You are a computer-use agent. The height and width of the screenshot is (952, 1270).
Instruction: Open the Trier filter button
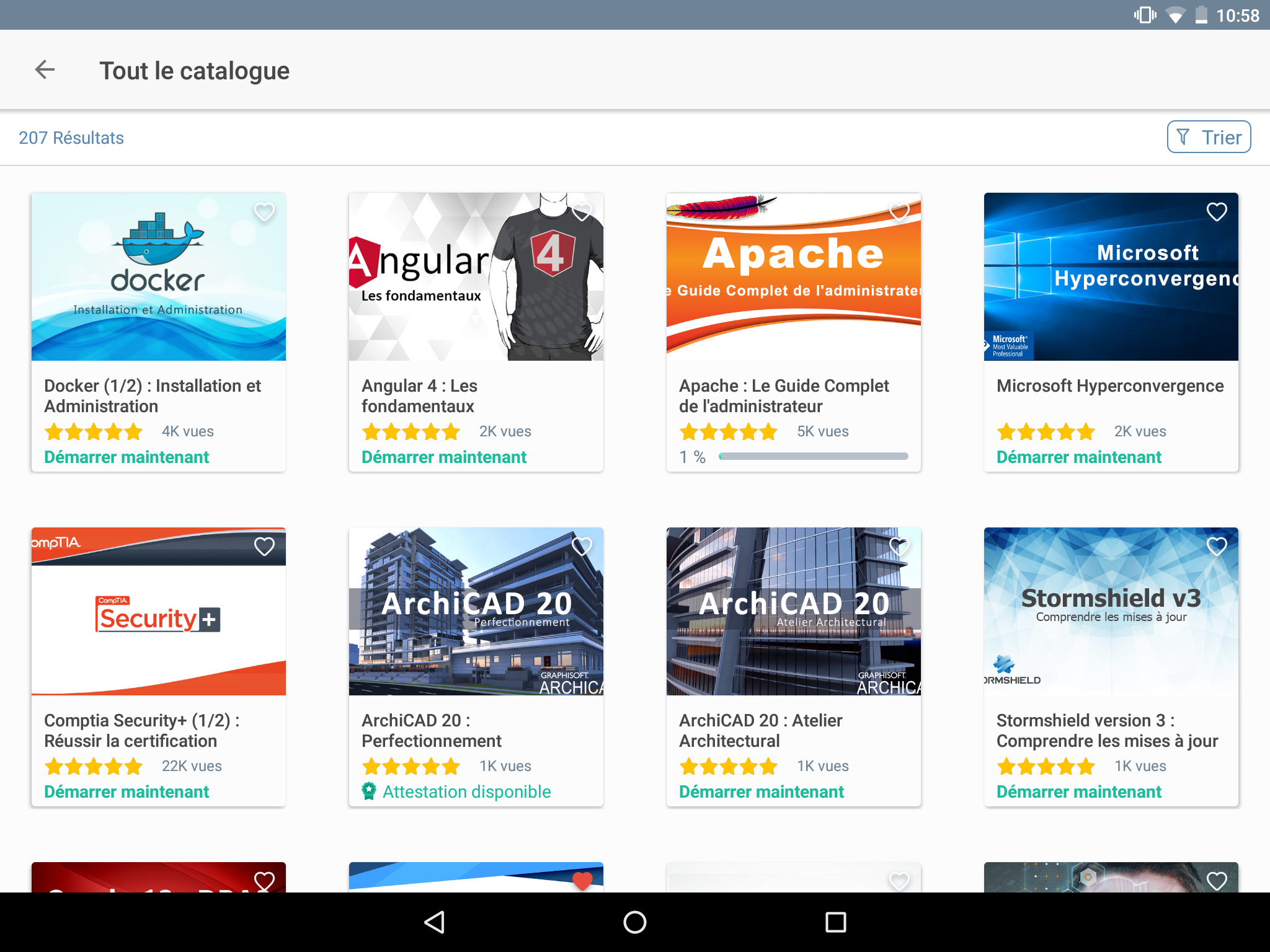[x=1209, y=137]
